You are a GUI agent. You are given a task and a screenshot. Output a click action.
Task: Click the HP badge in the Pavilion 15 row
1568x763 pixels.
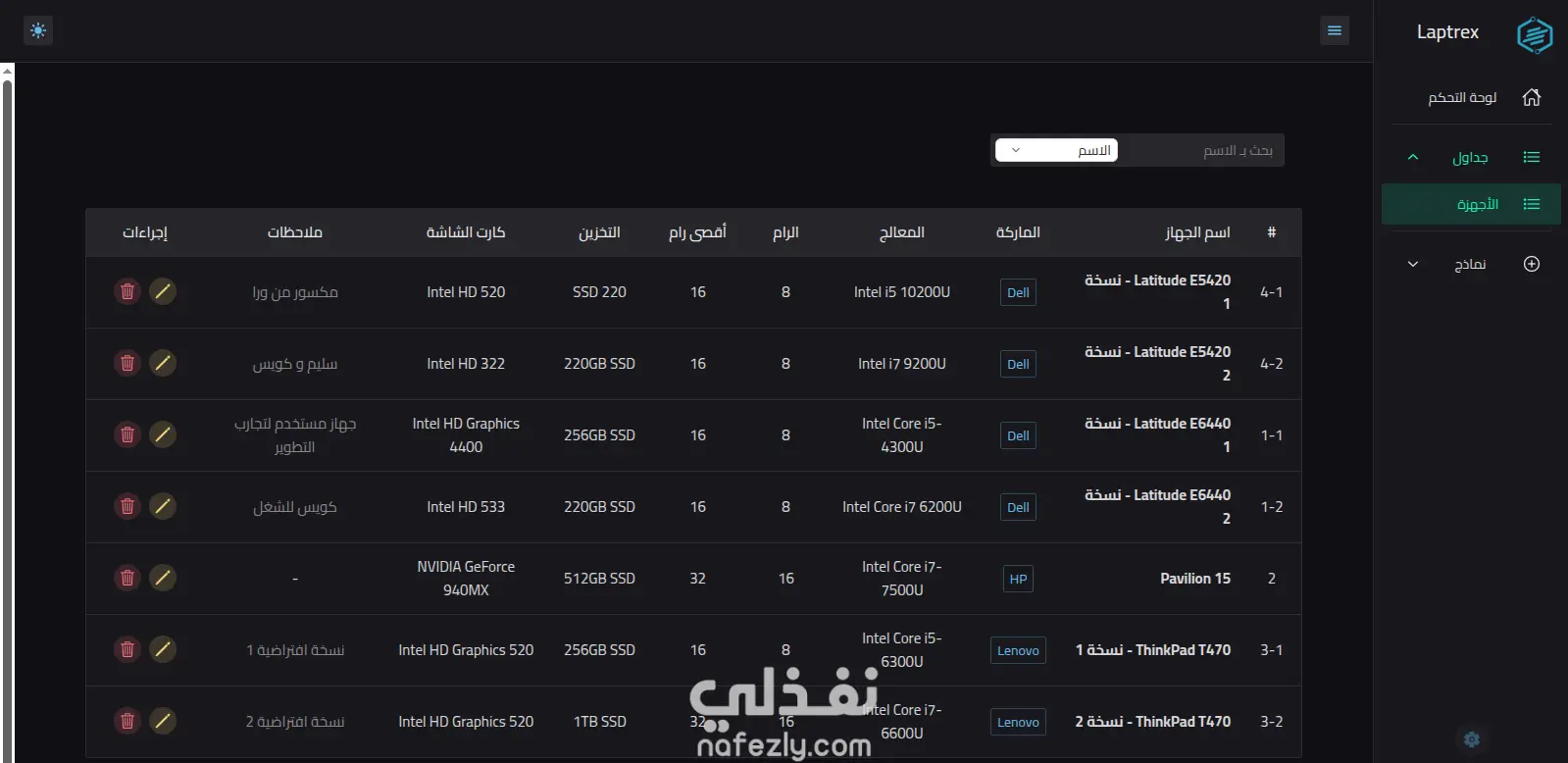pyautogui.click(x=1018, y=579)
